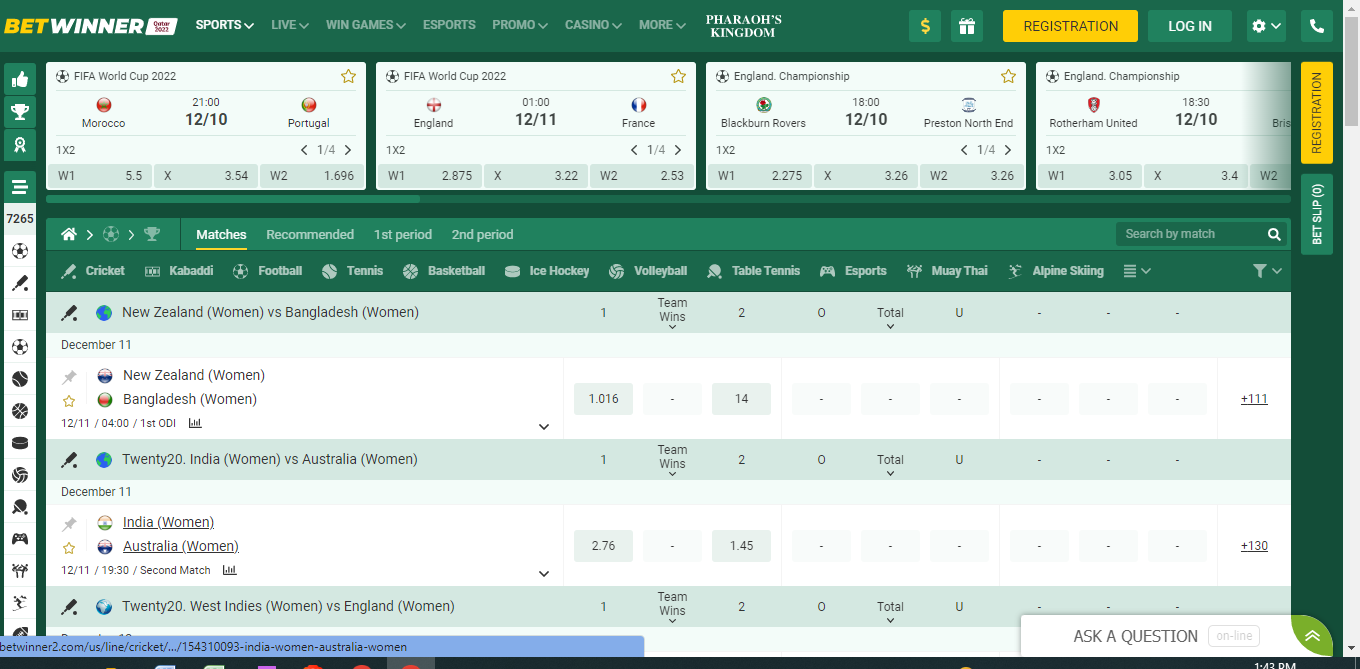Expand India vs Australia match details chevron
1360x669 pixels.
(x=544, y=574)
